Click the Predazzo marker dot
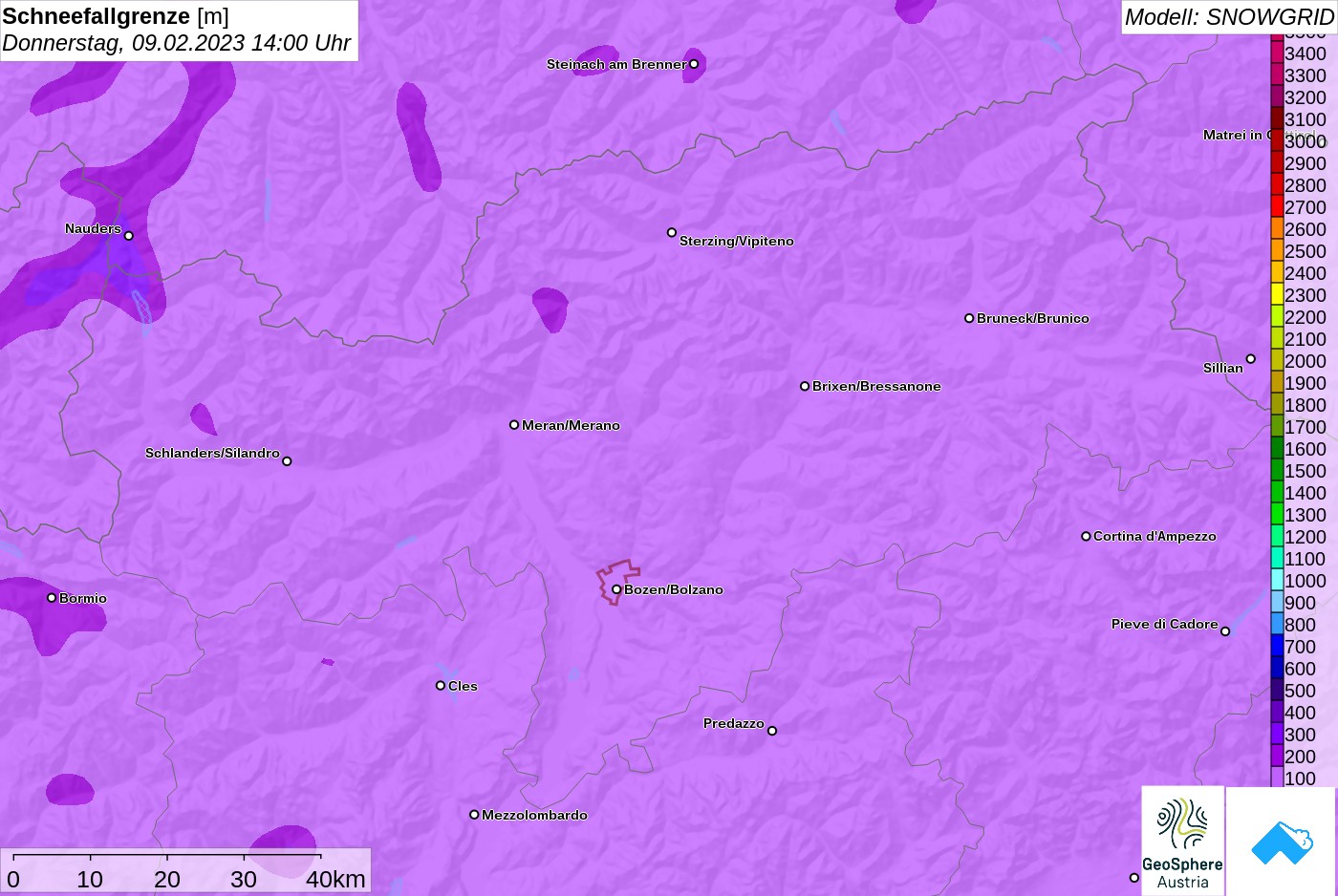 tap(772, 731)
